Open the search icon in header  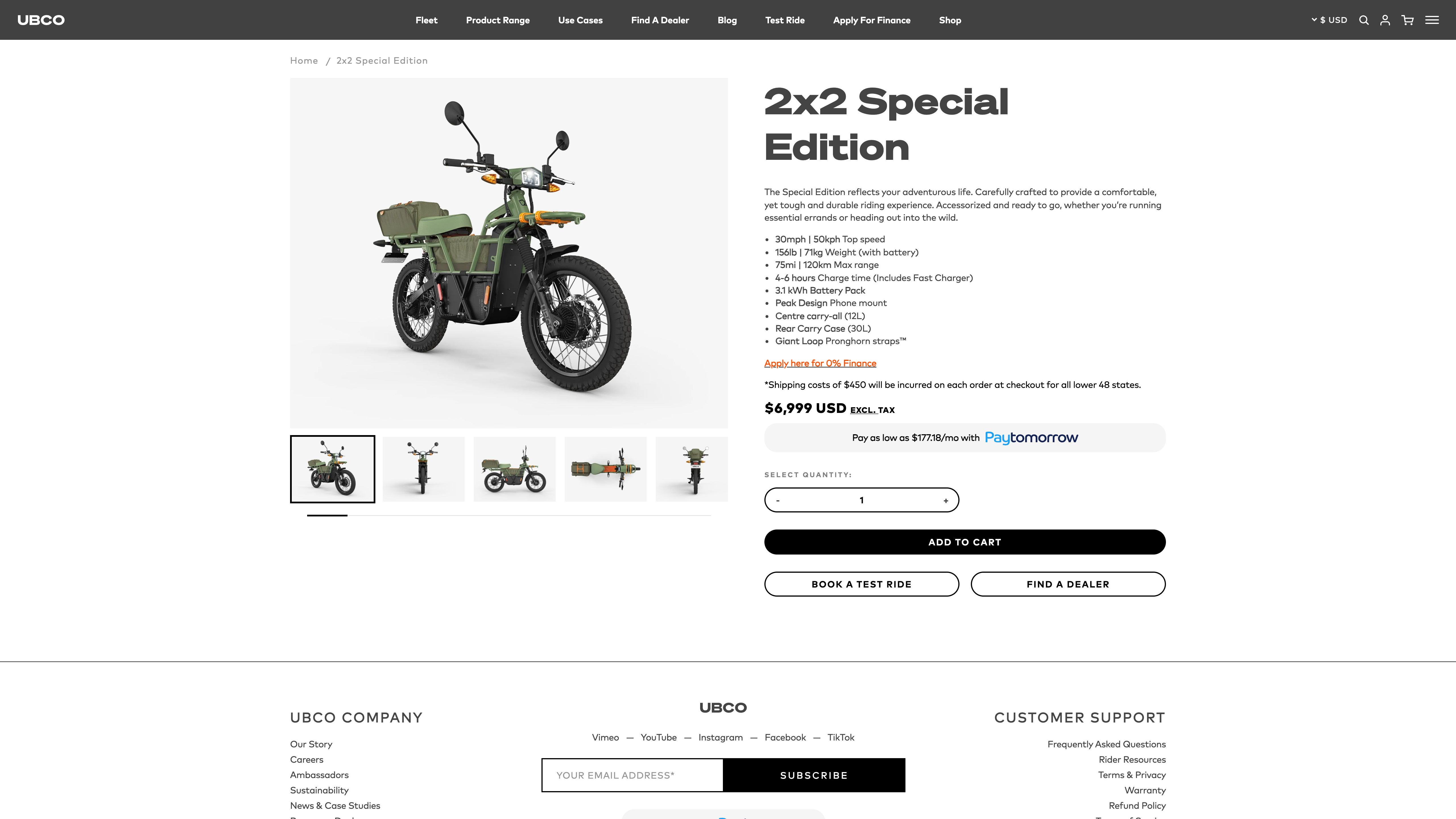1364,20
